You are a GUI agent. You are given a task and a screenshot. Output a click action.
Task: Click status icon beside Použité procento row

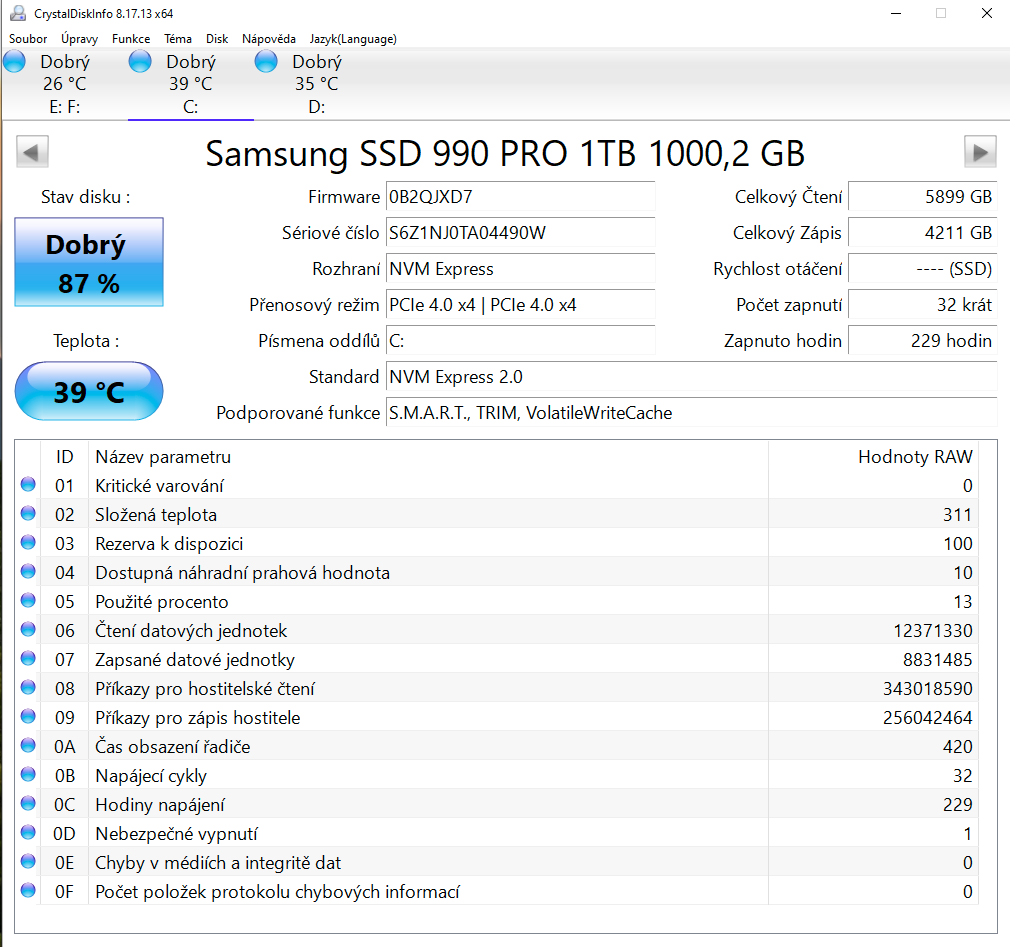click(28, 602)
